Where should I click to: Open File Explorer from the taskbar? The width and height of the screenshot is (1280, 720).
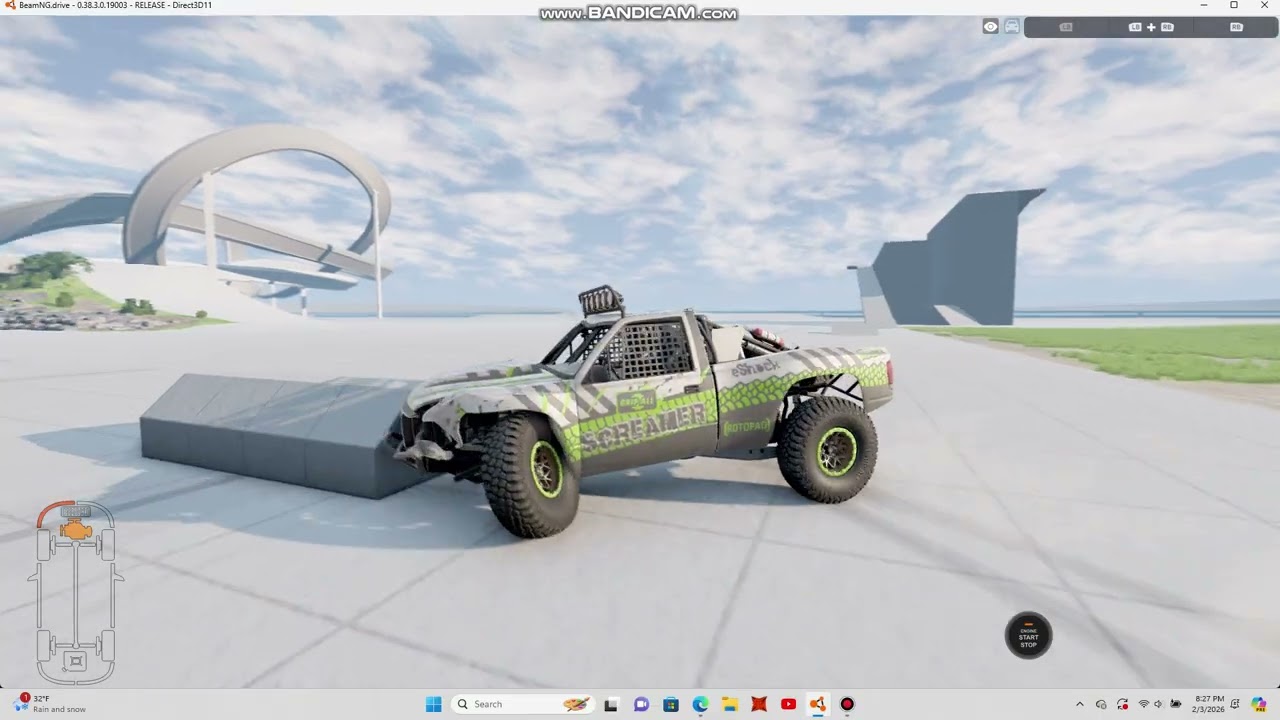pyautogui.click(x=729, y=704)
